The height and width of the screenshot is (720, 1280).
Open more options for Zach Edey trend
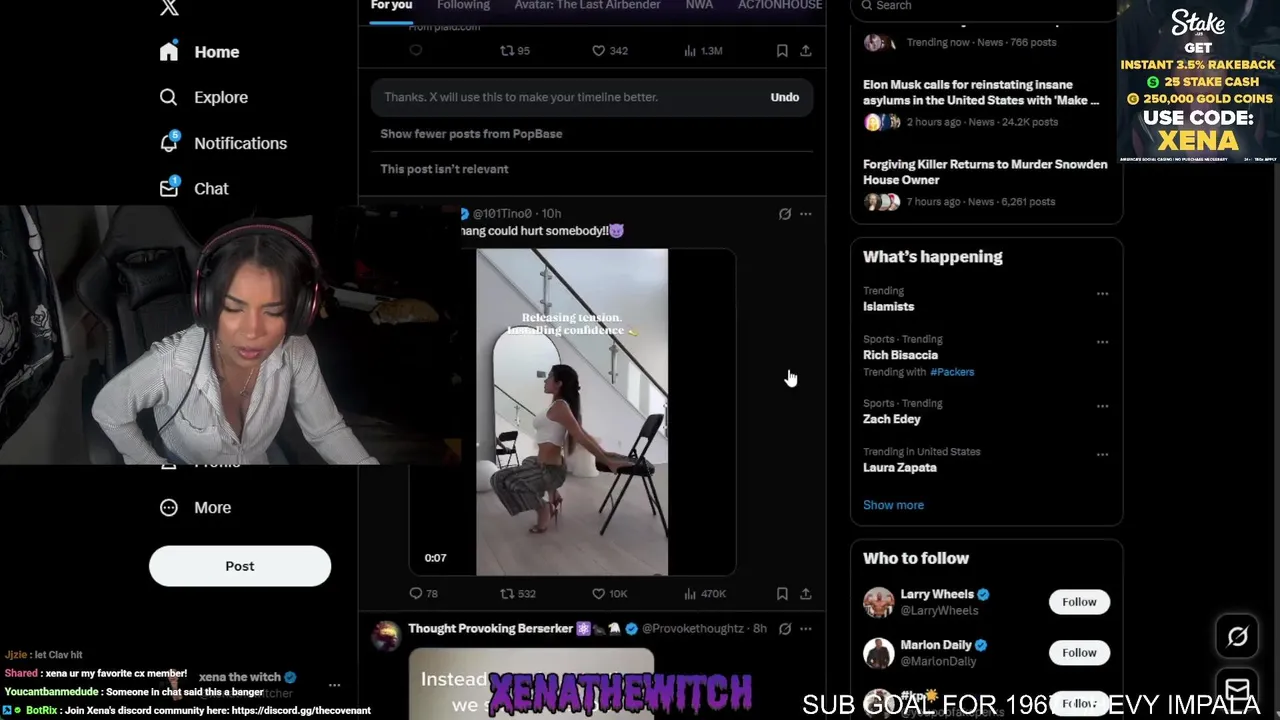tap(1102, 406)
